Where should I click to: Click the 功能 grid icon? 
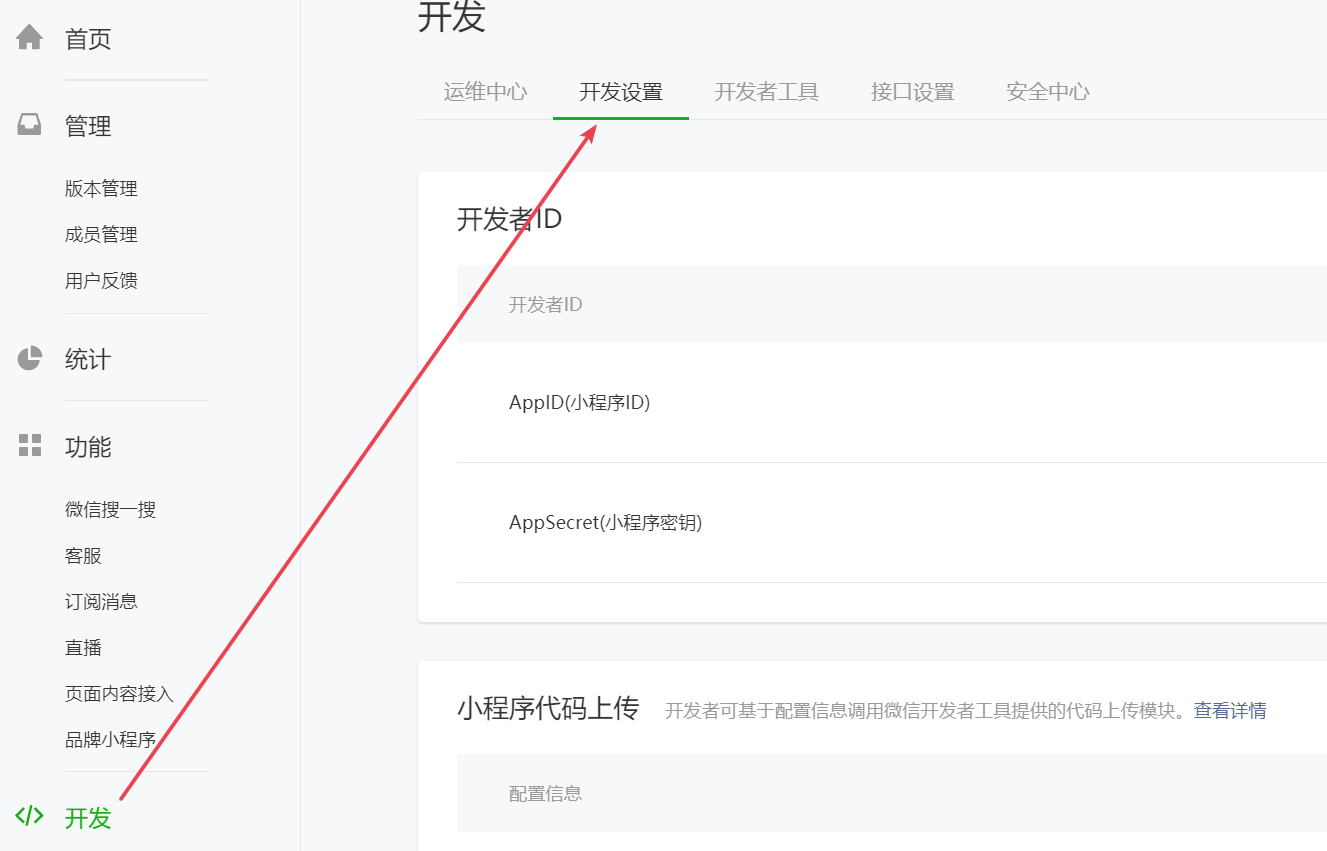[x=30, y=445]
